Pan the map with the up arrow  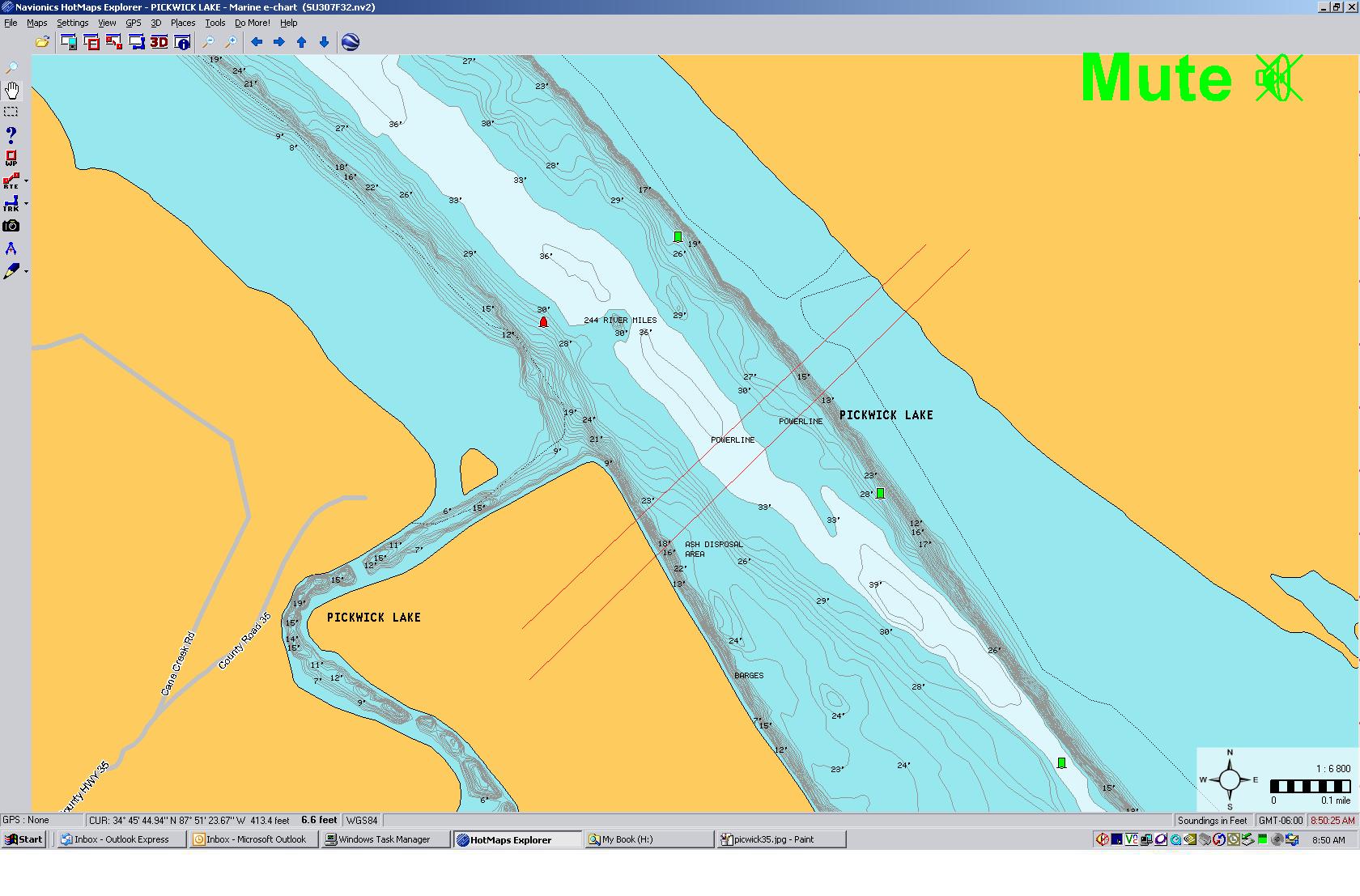(301, 42)
